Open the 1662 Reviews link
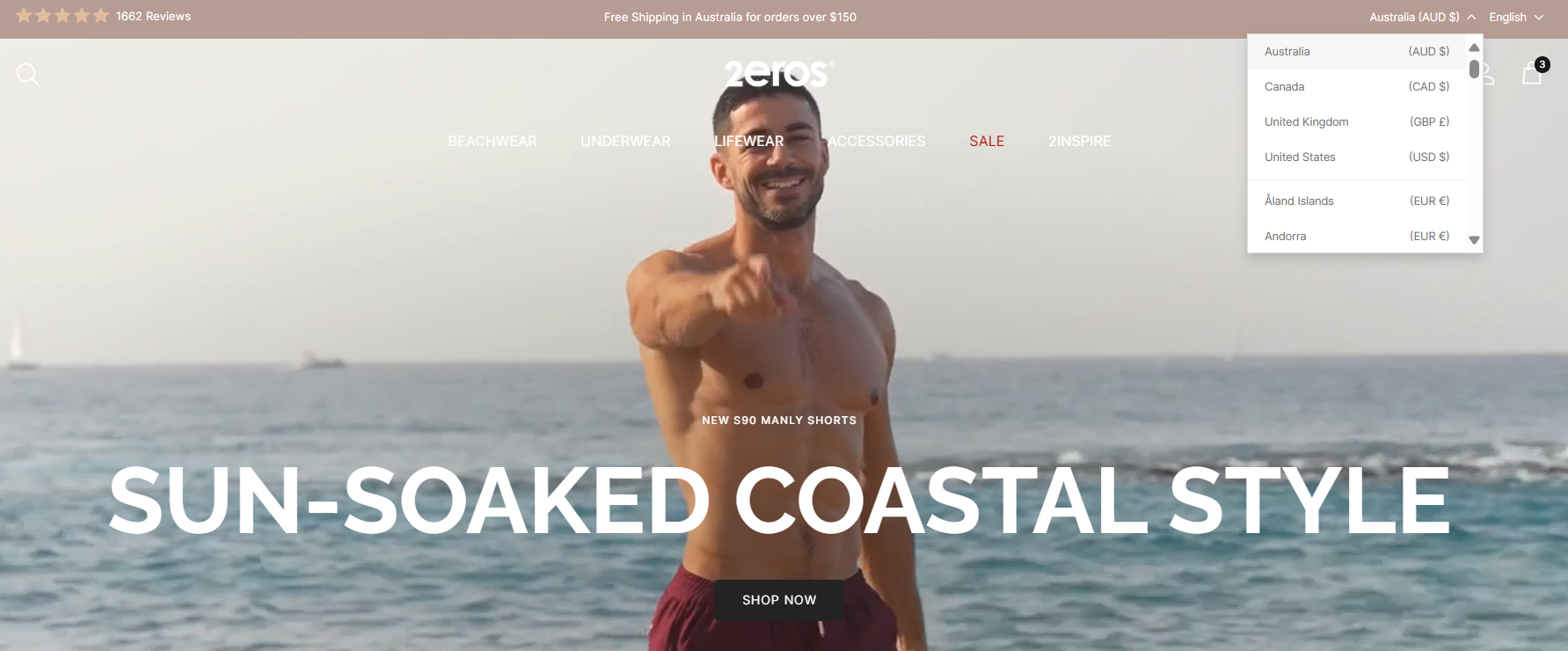 coord(153,16)
